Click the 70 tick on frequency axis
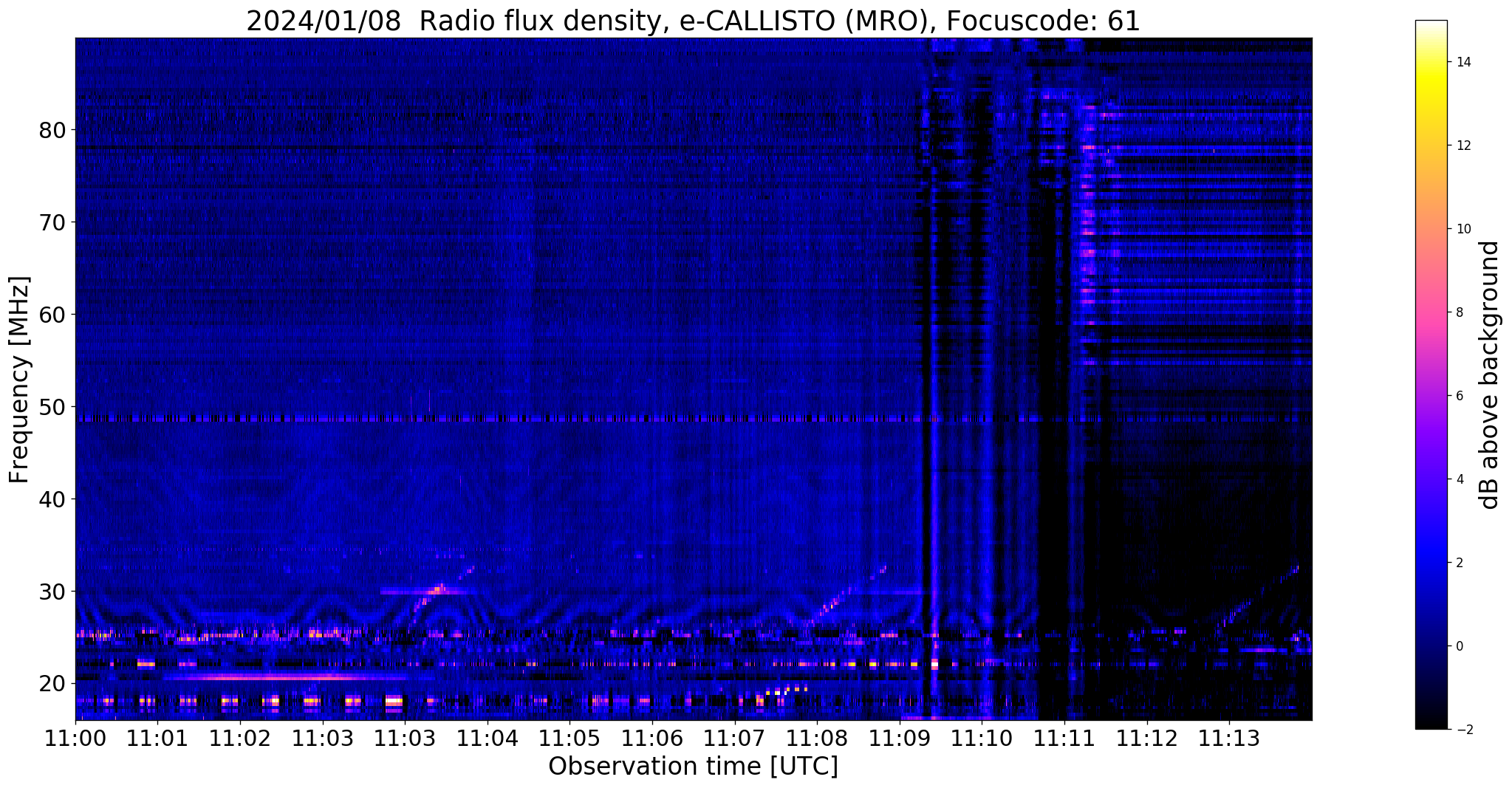This screenshot has width=1512, height=788. click(52, 223)
